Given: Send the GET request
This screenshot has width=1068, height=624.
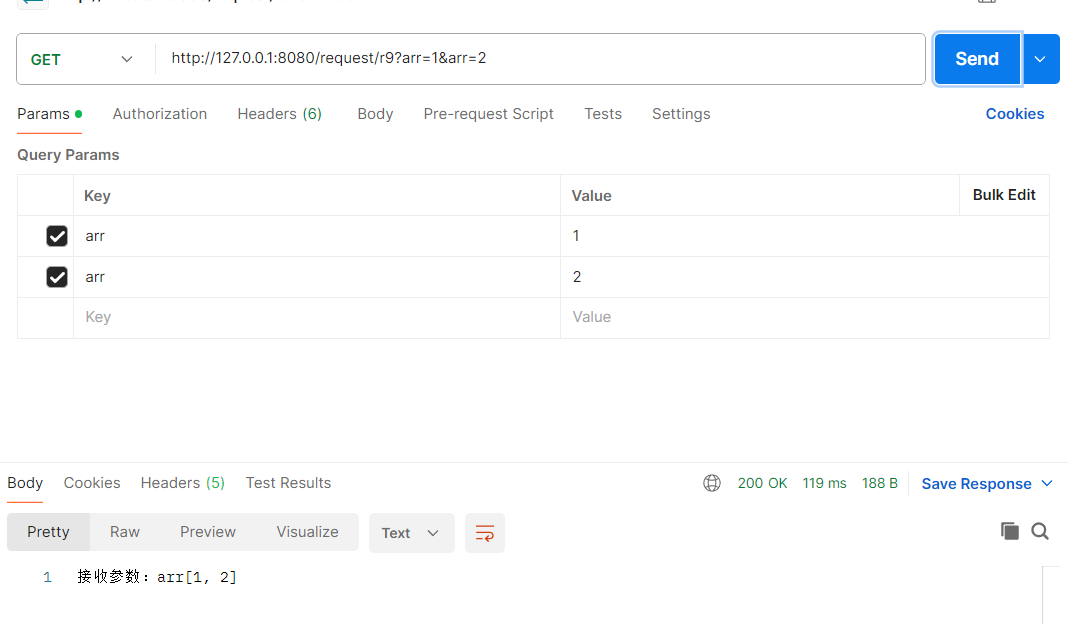Looking at the screenshot, I should point(977,59).
